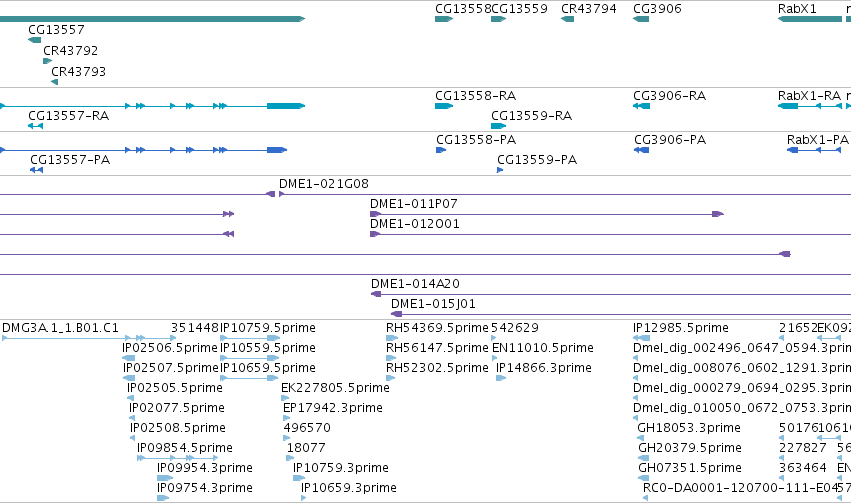The height and width of the screenshot is (503, 851).
Task: Click transcript CG13559-RA
Action: tap(498, 126)
